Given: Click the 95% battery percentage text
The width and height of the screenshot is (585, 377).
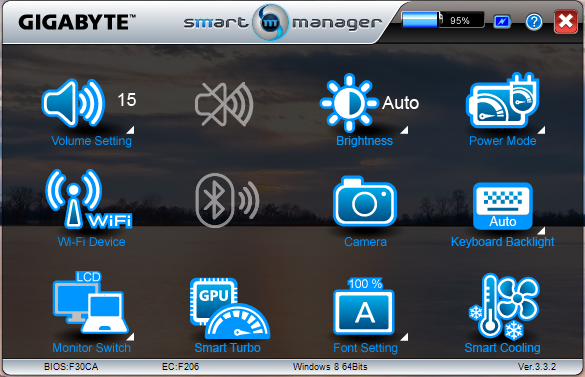Looking at the screenshot, I should coord(460,21).
